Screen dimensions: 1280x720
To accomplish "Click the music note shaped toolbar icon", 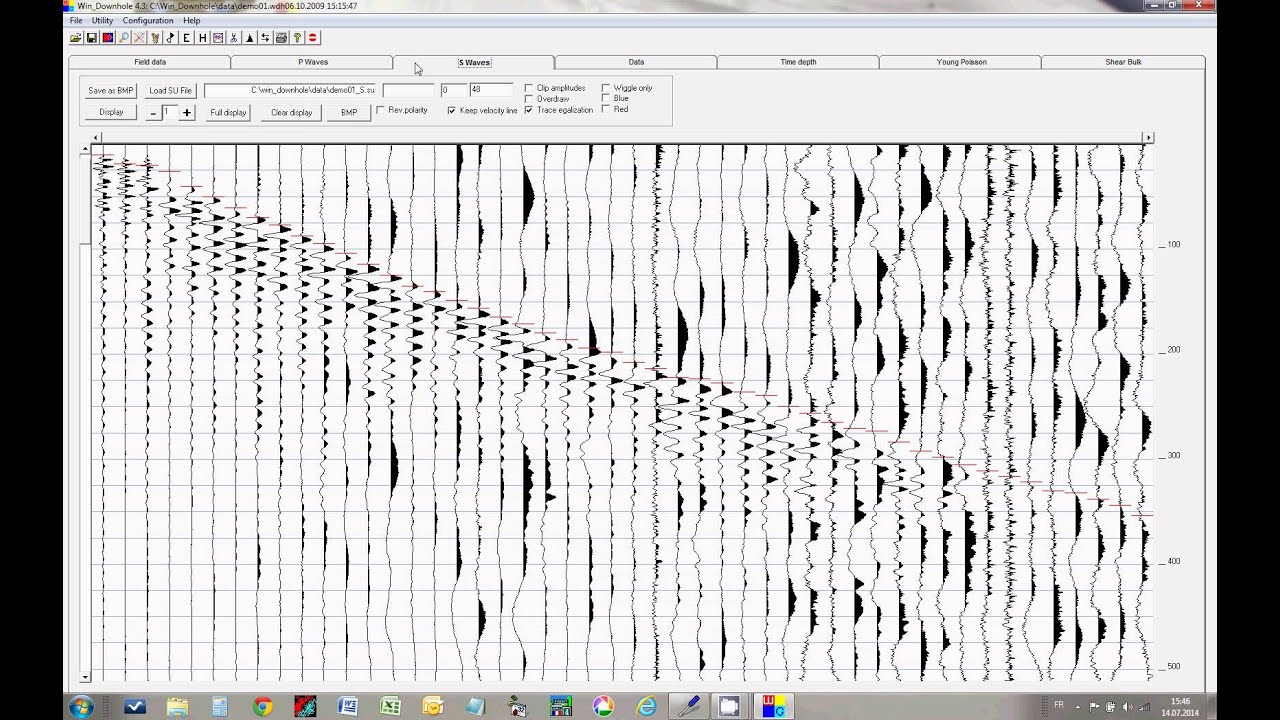I will [171, 38].
